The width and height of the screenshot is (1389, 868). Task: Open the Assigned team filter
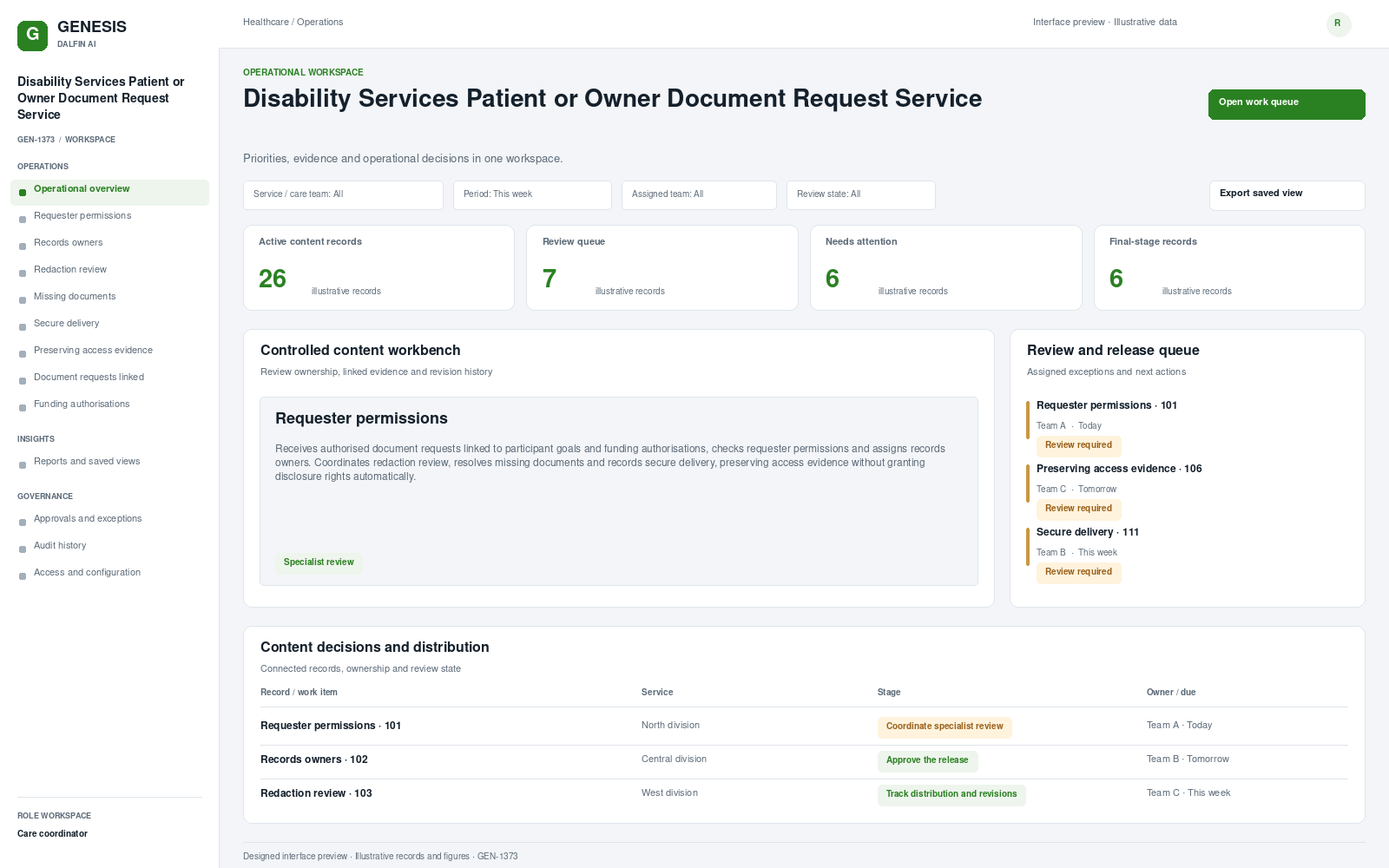point(699,195)
